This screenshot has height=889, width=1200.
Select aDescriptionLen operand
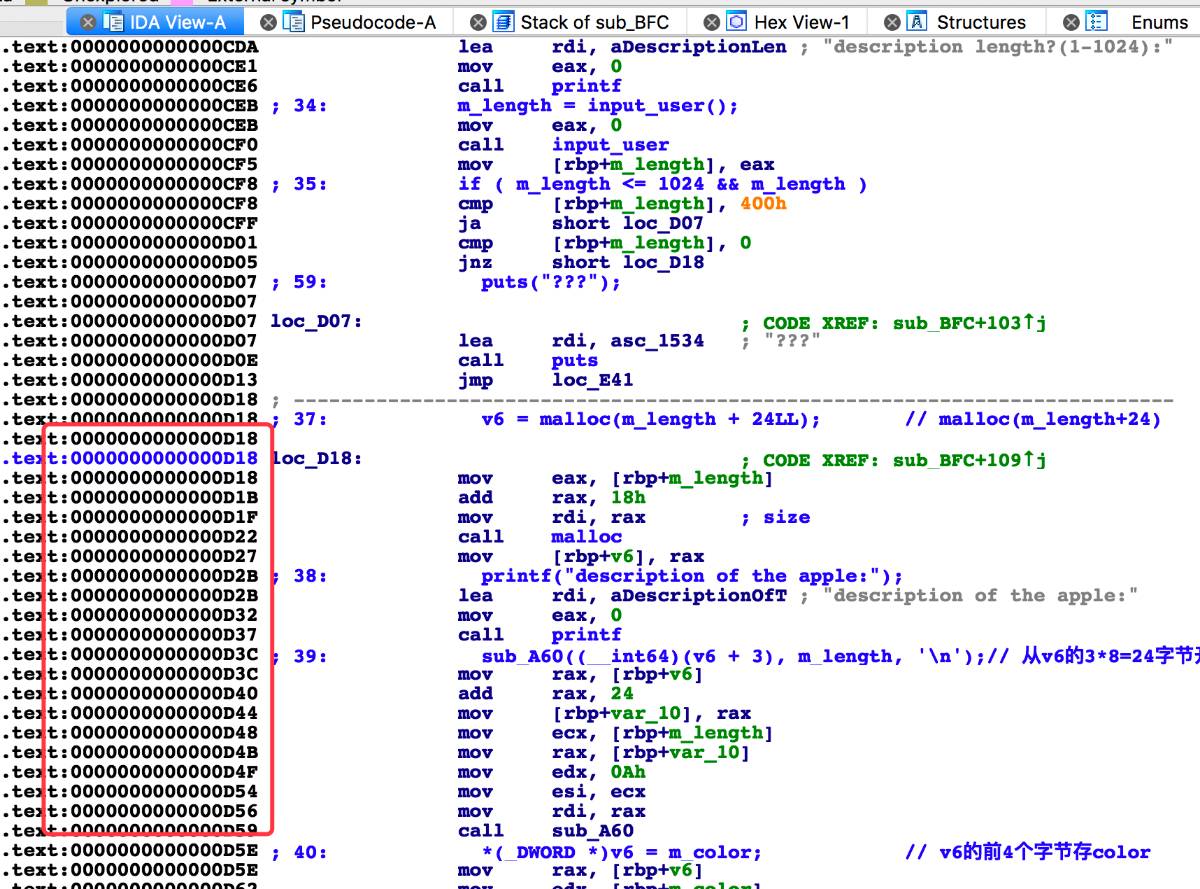click(x=700, y=47)
